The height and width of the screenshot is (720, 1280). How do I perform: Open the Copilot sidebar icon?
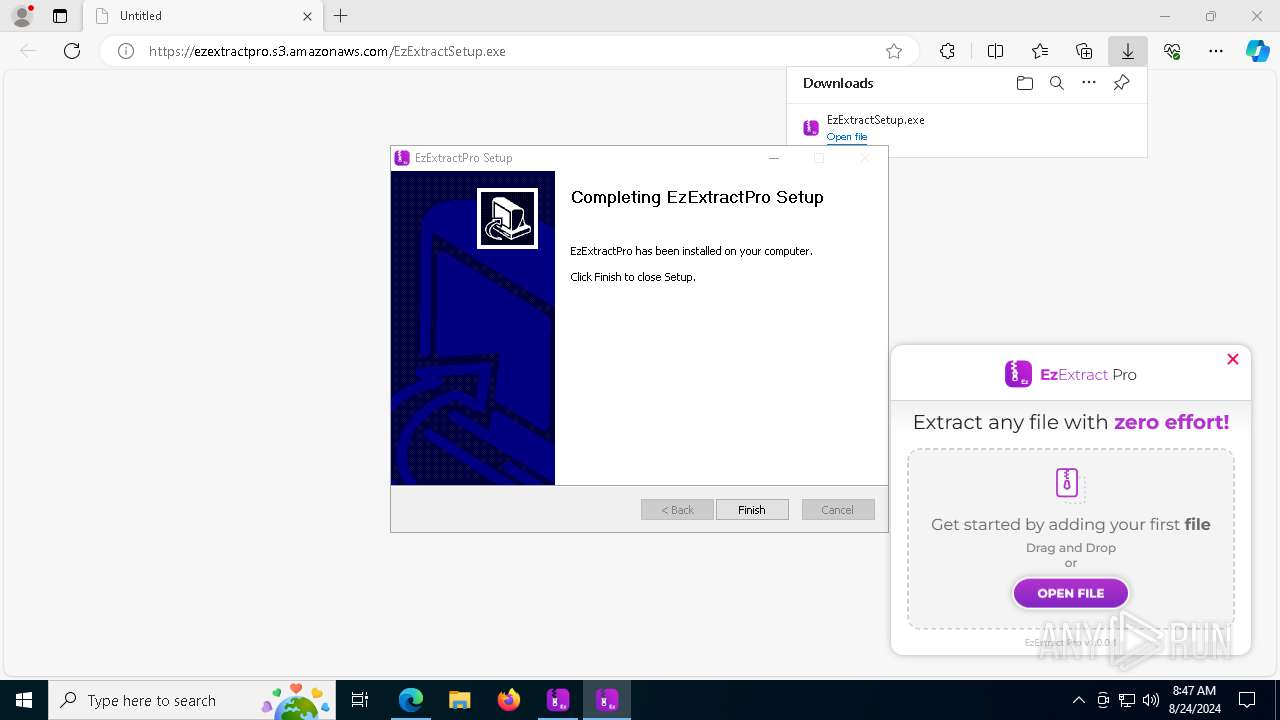point(1257,51)
